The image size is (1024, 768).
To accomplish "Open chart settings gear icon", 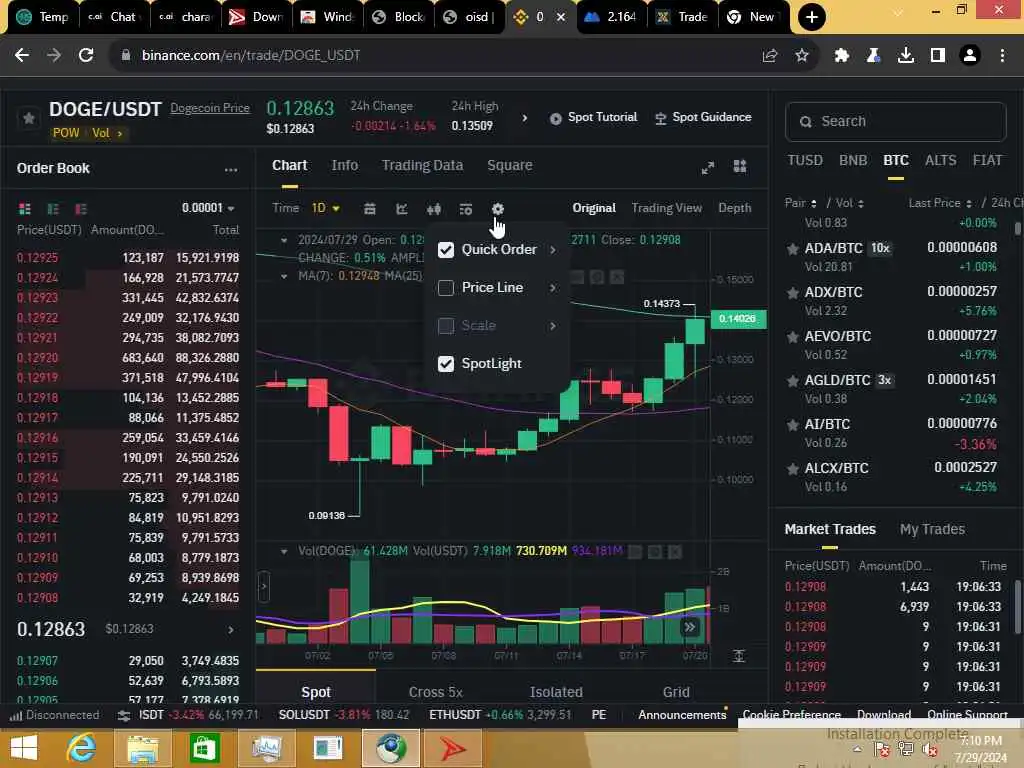I will (498, 209).
